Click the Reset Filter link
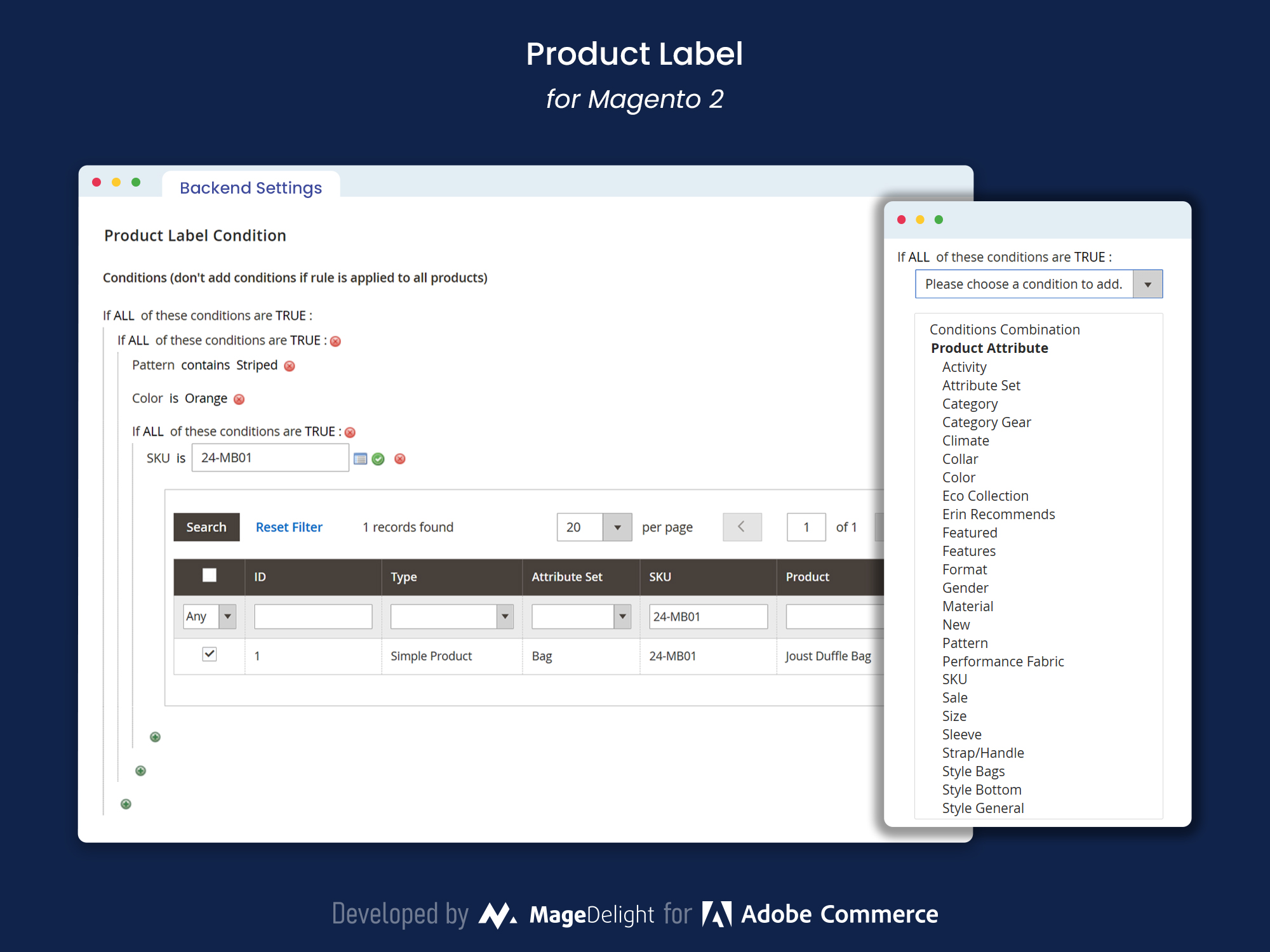The width and height of the screenshot is (1270, 952). [289, 527]
